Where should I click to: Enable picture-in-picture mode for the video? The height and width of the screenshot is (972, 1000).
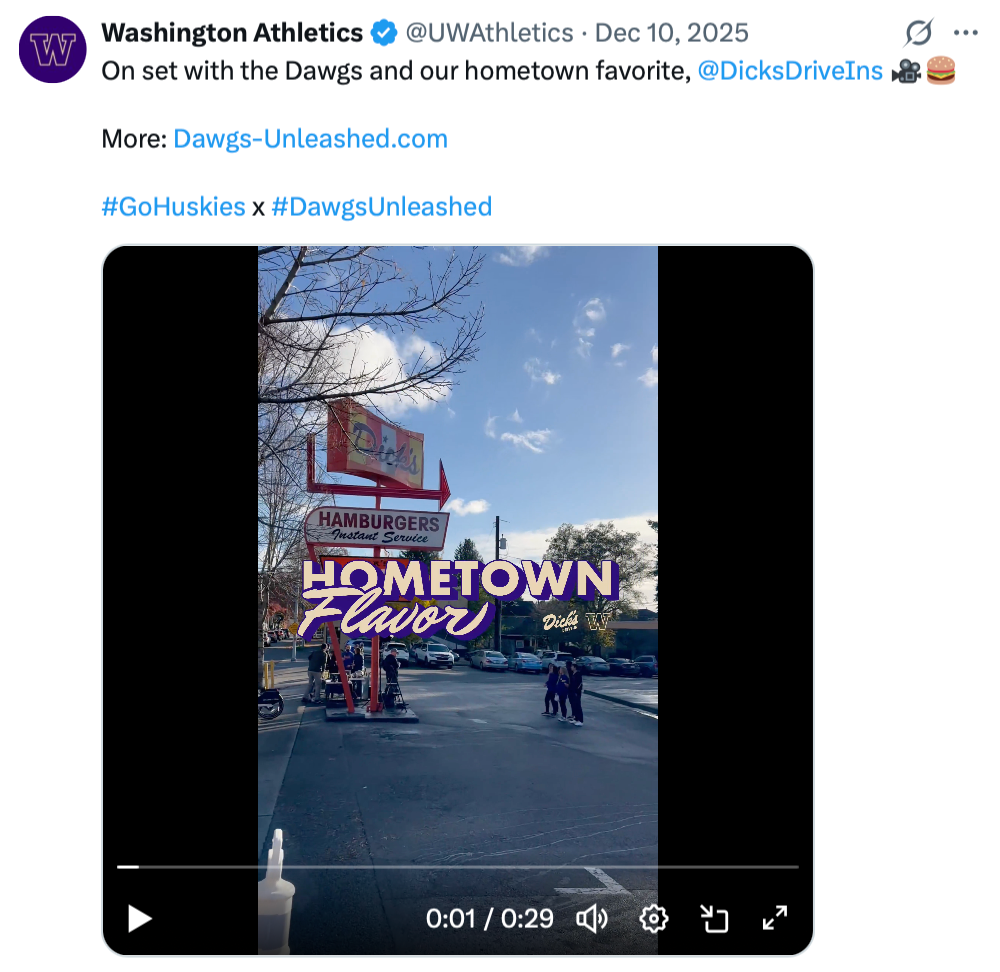[x=714, y=918]
